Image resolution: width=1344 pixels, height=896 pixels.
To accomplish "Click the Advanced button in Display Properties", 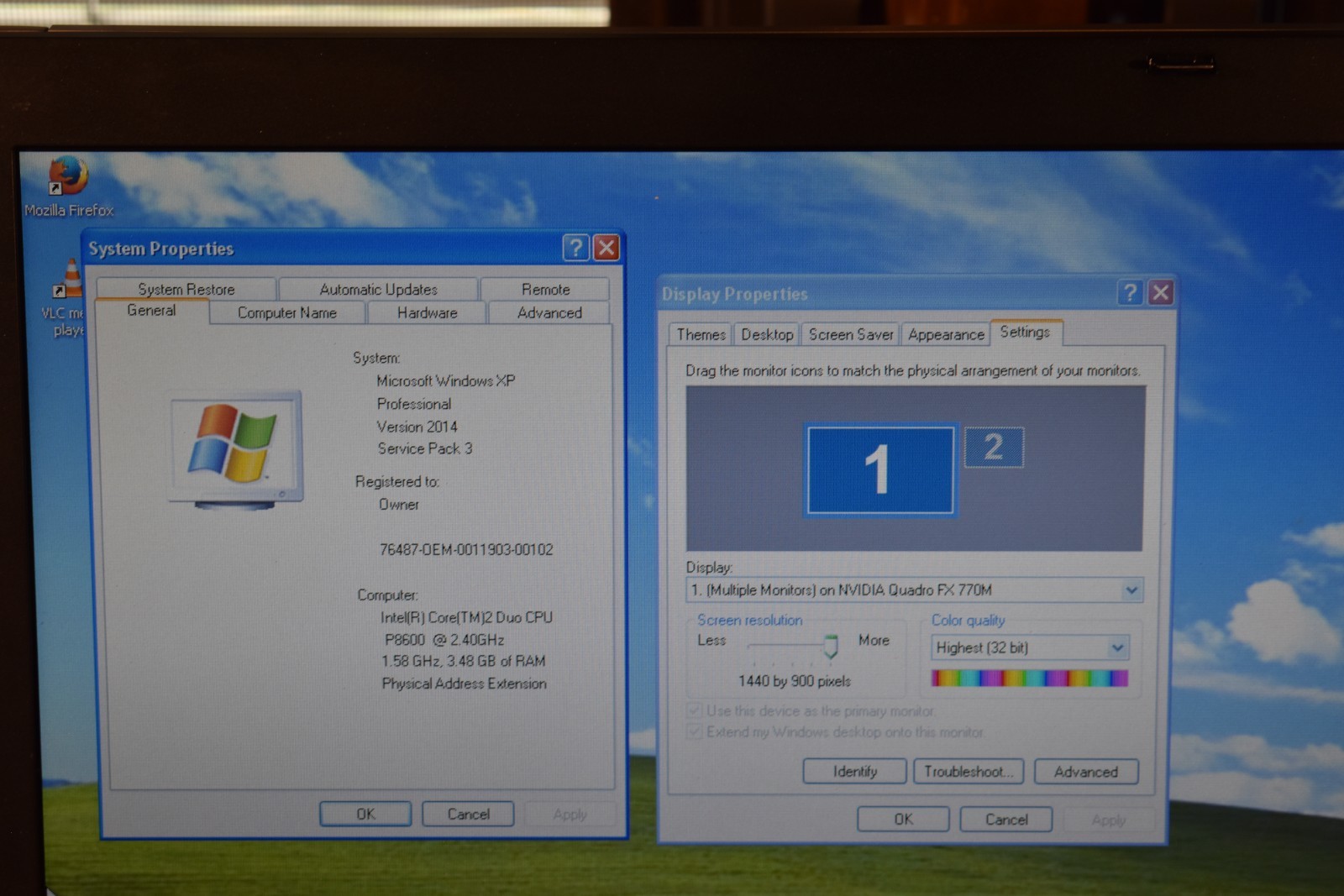I will coord(1086,772).
